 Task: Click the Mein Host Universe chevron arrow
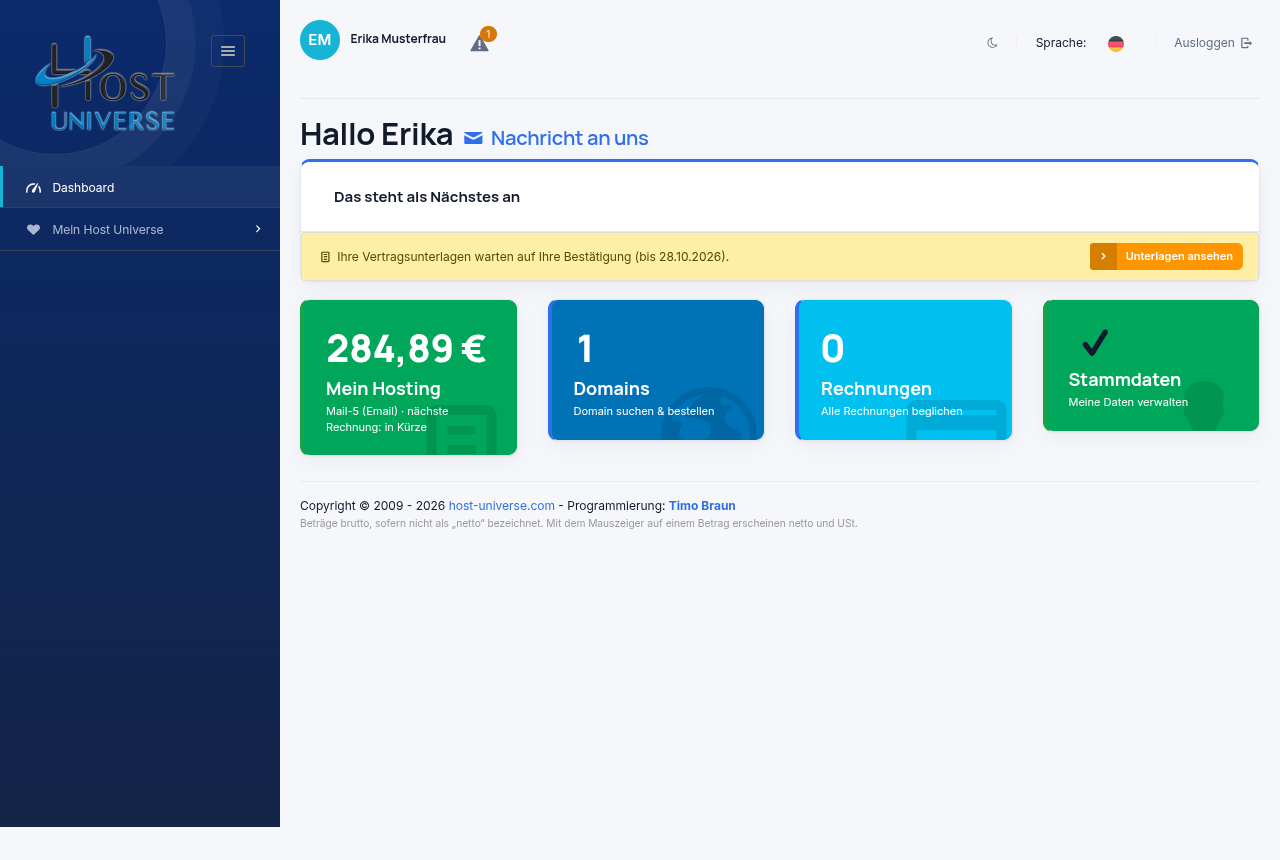258,229
